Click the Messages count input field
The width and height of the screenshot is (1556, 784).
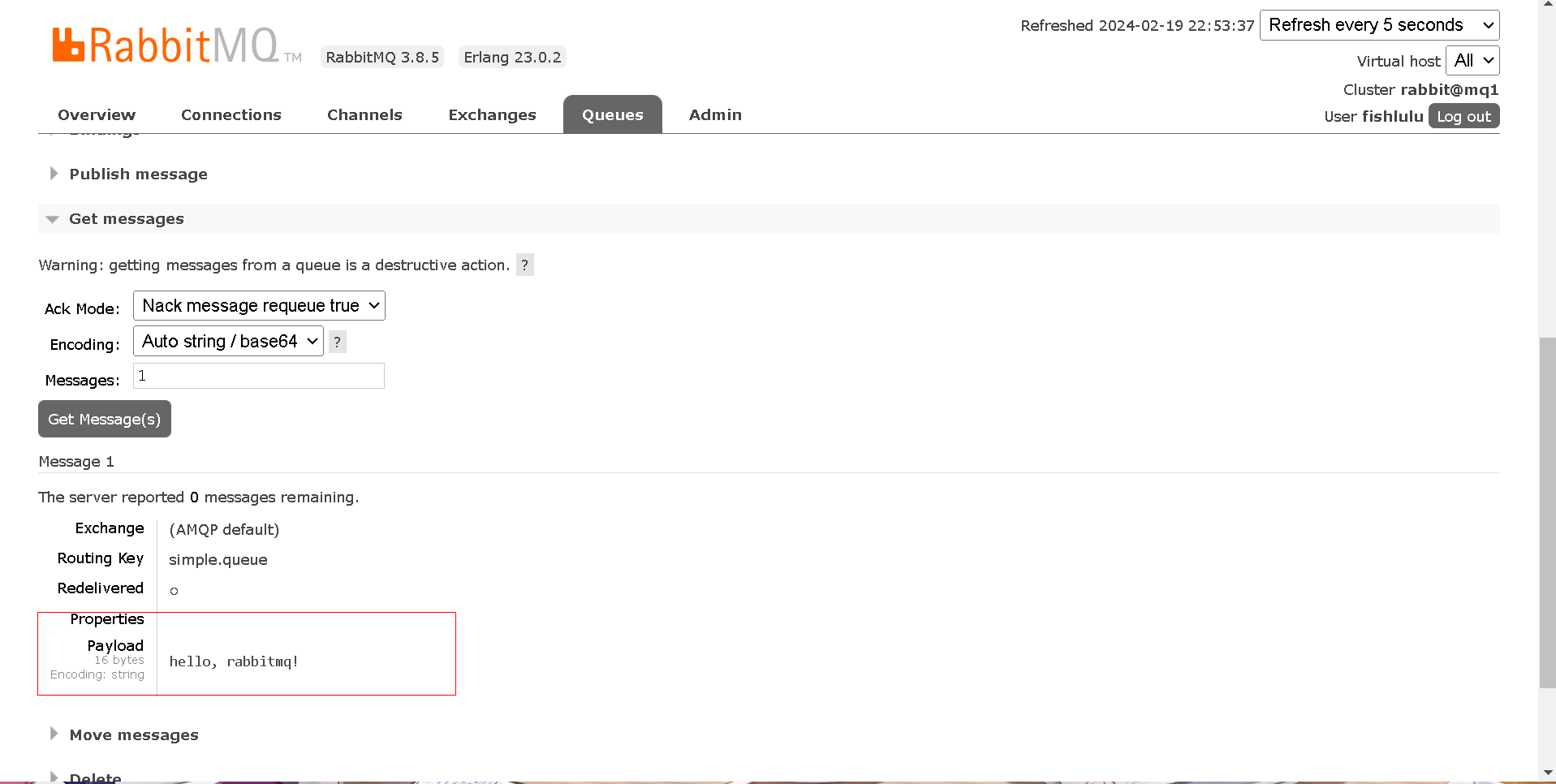(259, 377)
